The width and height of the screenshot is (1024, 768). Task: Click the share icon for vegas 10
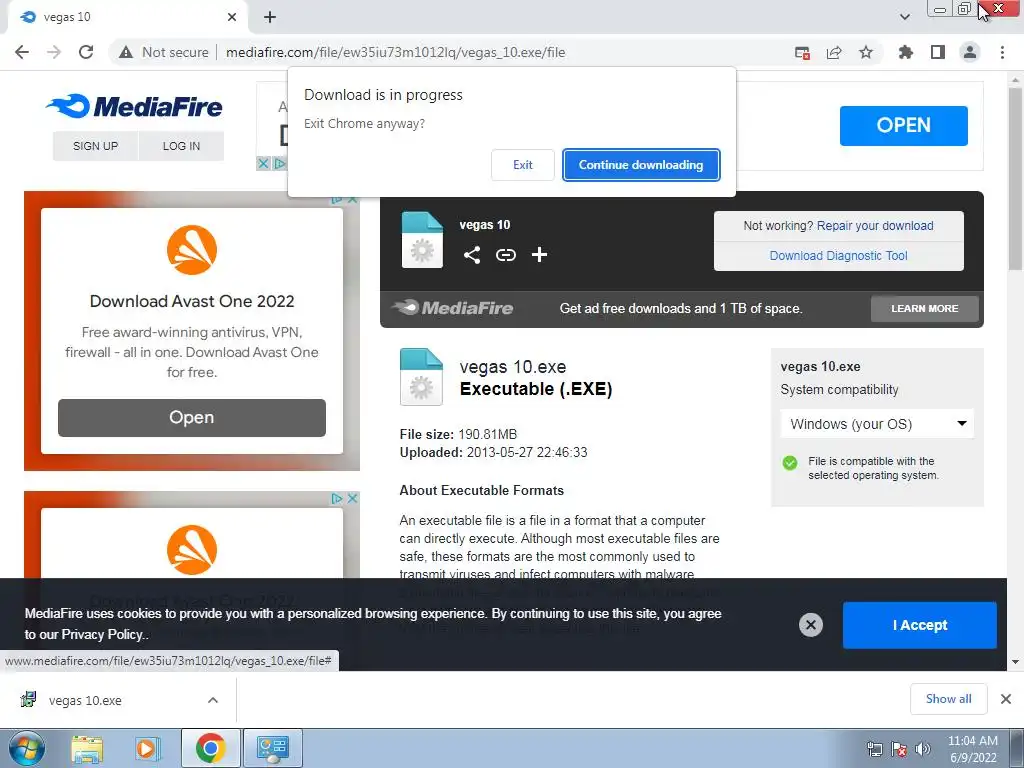(x=472, y=255)
